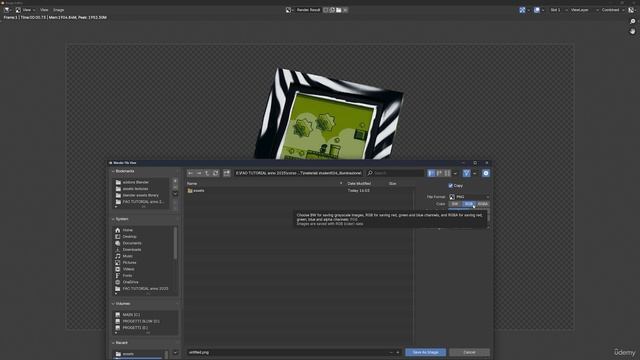Click the file path field
Screen dimensions: 640x360
[298, 173]
